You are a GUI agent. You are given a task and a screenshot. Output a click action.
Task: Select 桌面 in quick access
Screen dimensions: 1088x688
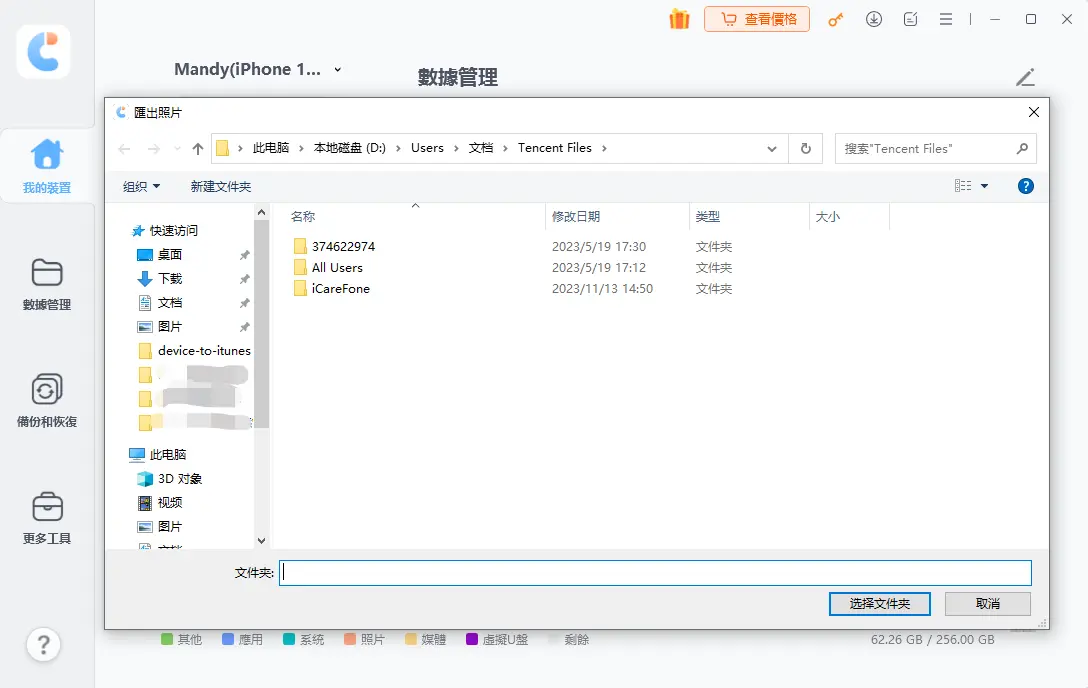[x=169, y=255]
